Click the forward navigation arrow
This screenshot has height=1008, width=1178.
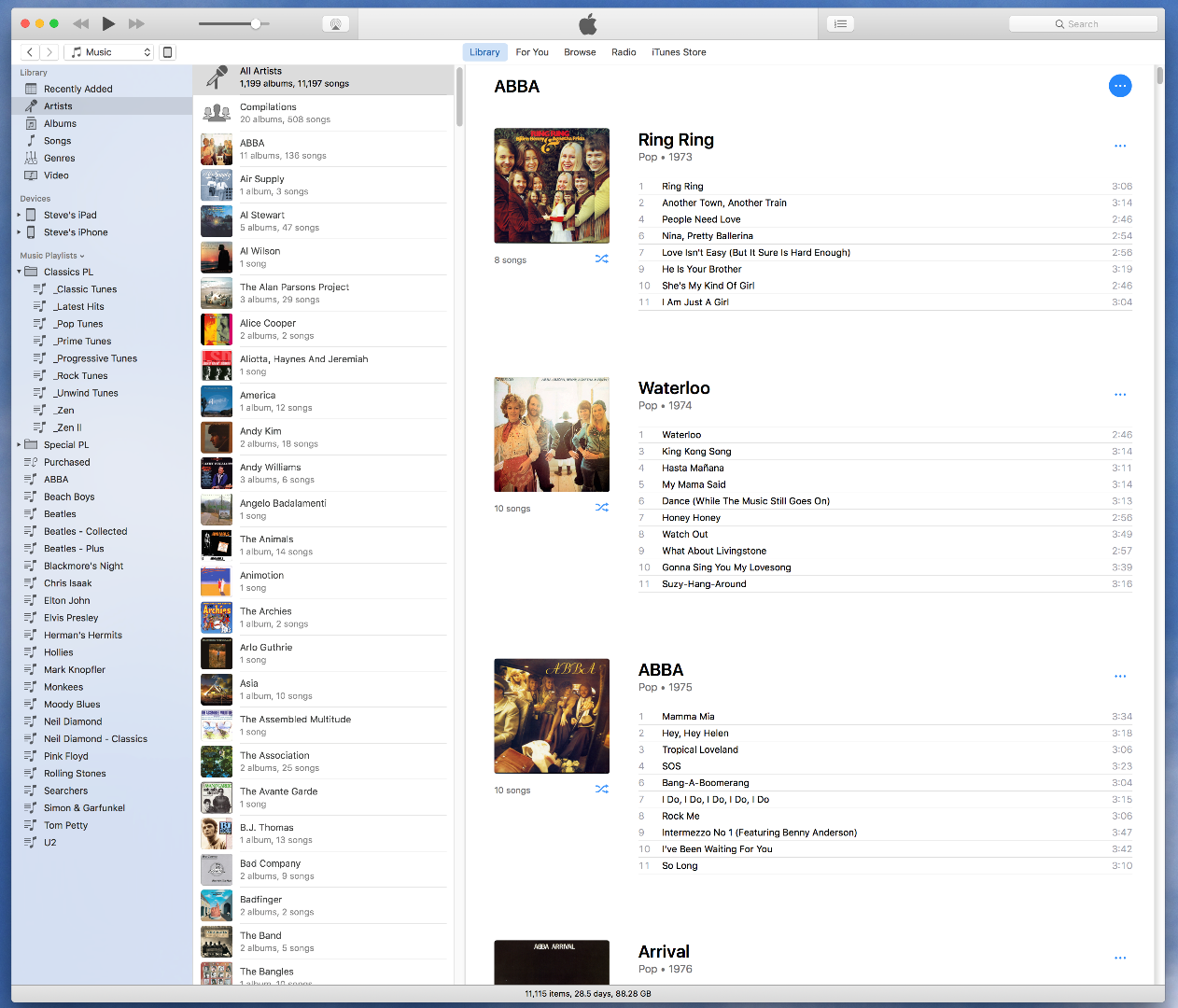(49, 52)
